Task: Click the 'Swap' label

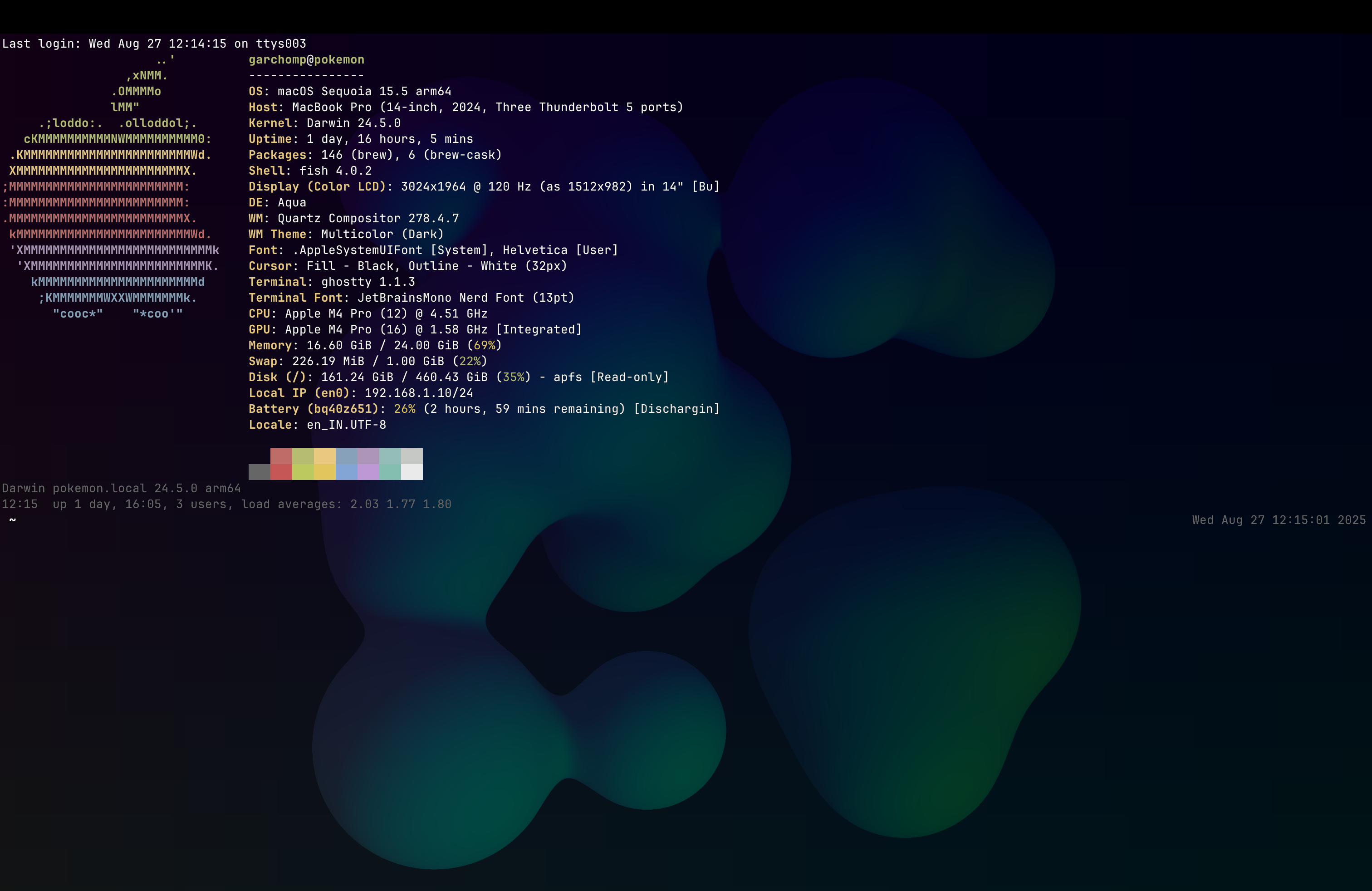Action: pyautogui.click(x=263, y=362)
